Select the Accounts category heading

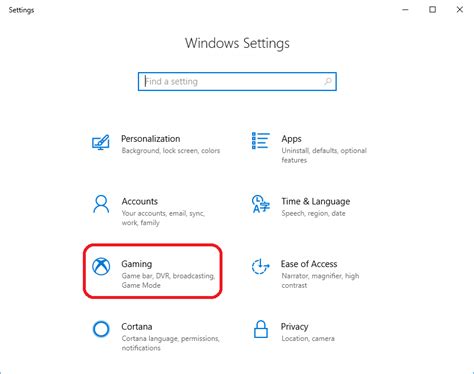[140, 201]
